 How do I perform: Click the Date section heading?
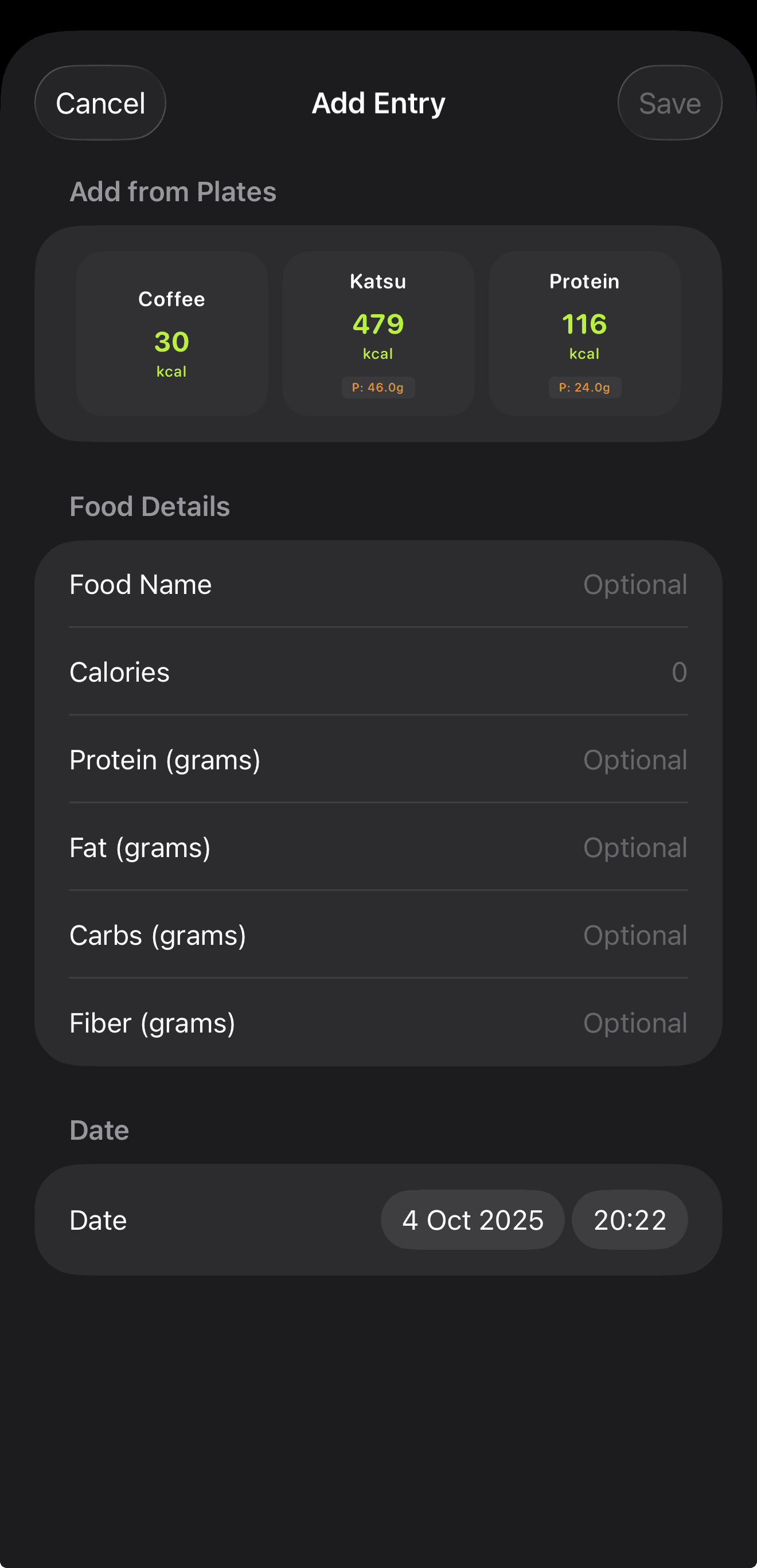pos(99,1131)
